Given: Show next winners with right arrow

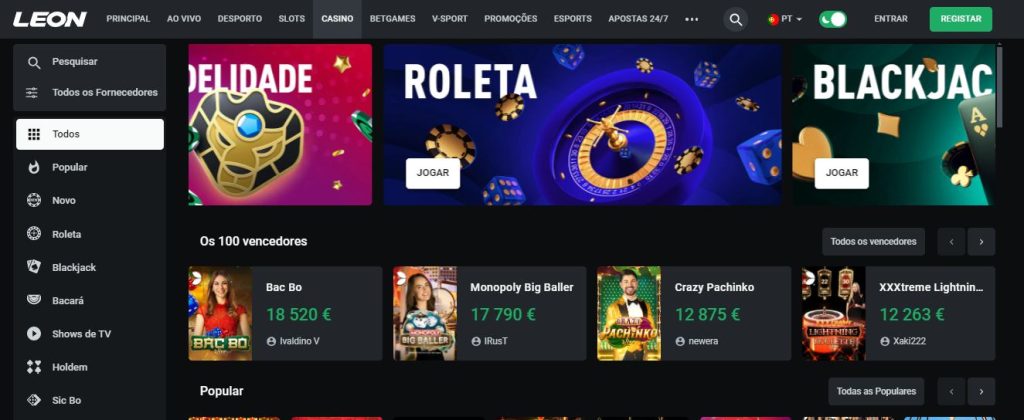Looking at the screenshot, I should click(981, 242).
